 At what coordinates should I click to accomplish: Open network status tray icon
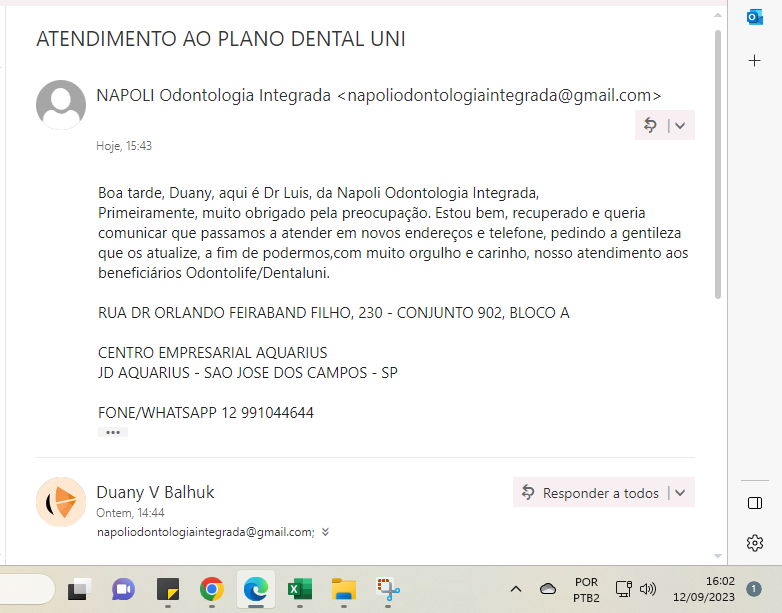[x=623, y=589]
